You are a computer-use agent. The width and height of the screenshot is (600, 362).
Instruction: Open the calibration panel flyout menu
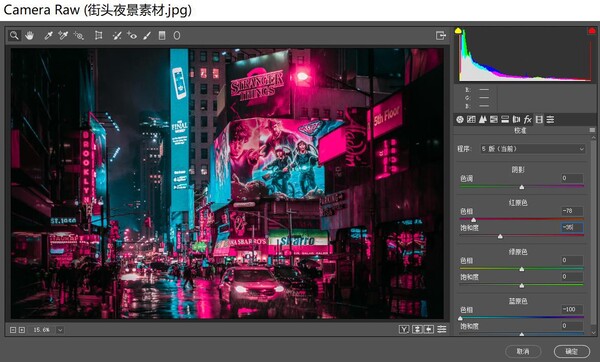[592, 130]
